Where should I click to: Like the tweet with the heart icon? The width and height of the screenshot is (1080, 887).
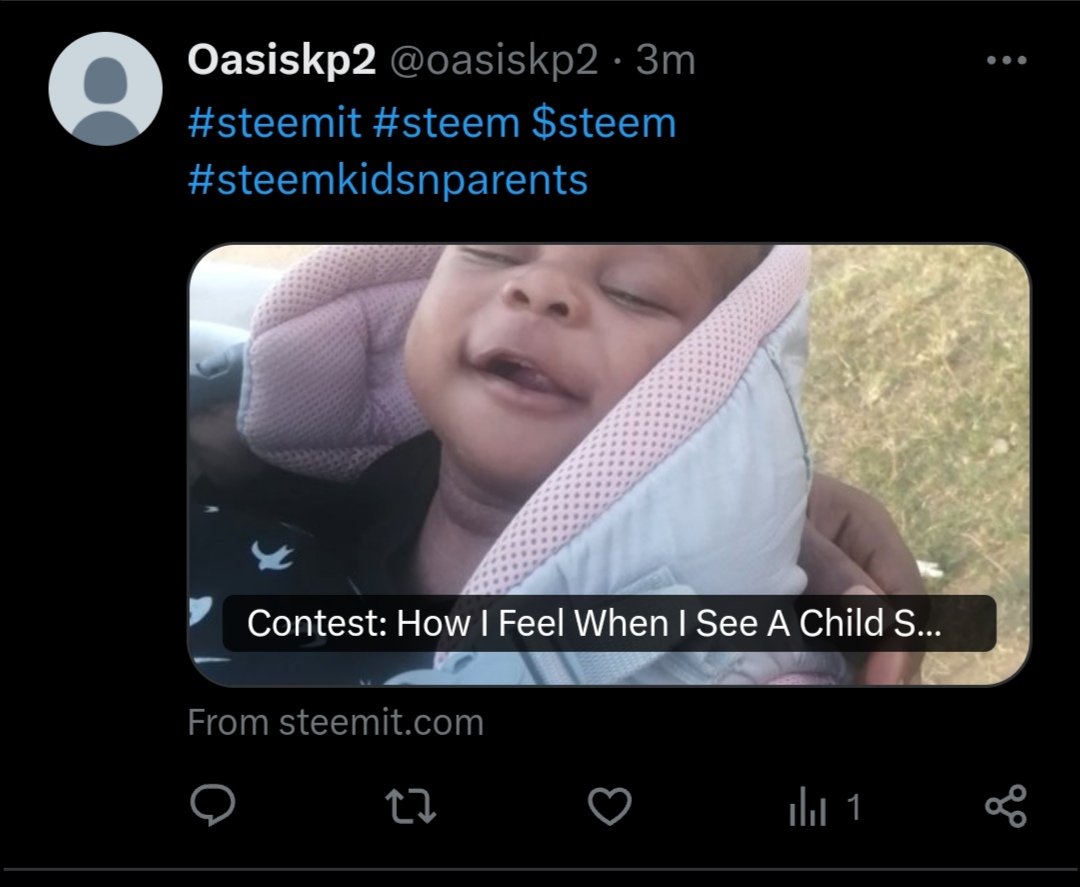coord(610,806)
